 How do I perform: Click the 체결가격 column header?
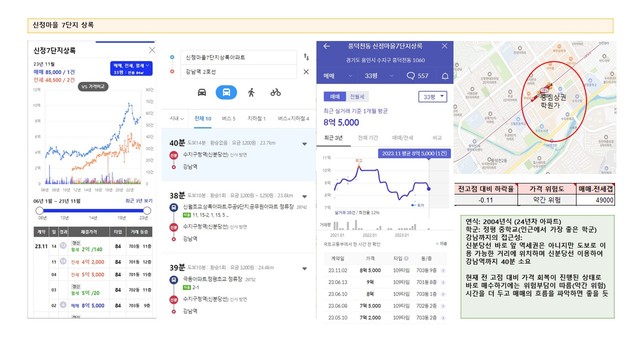click(x=89, y=232)
